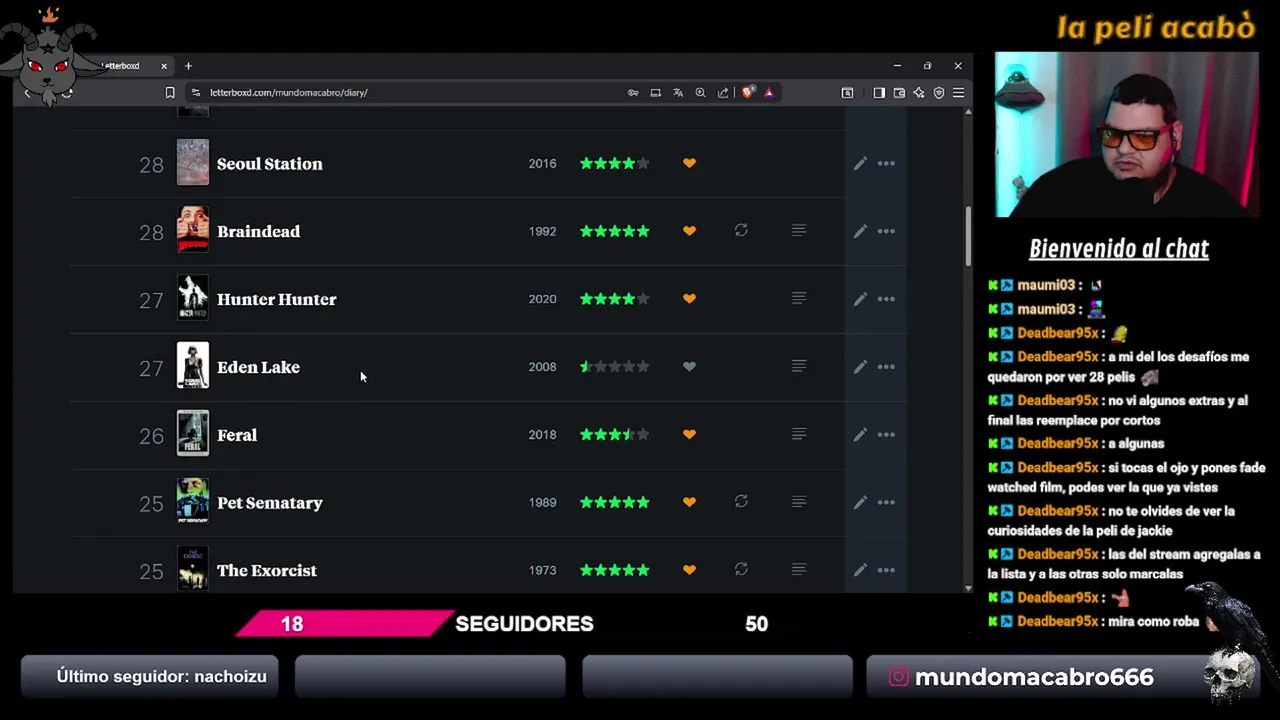1280x720 pixels.
Task: Open Brave Shields lion icon
Action: click(x=748, y=93)
